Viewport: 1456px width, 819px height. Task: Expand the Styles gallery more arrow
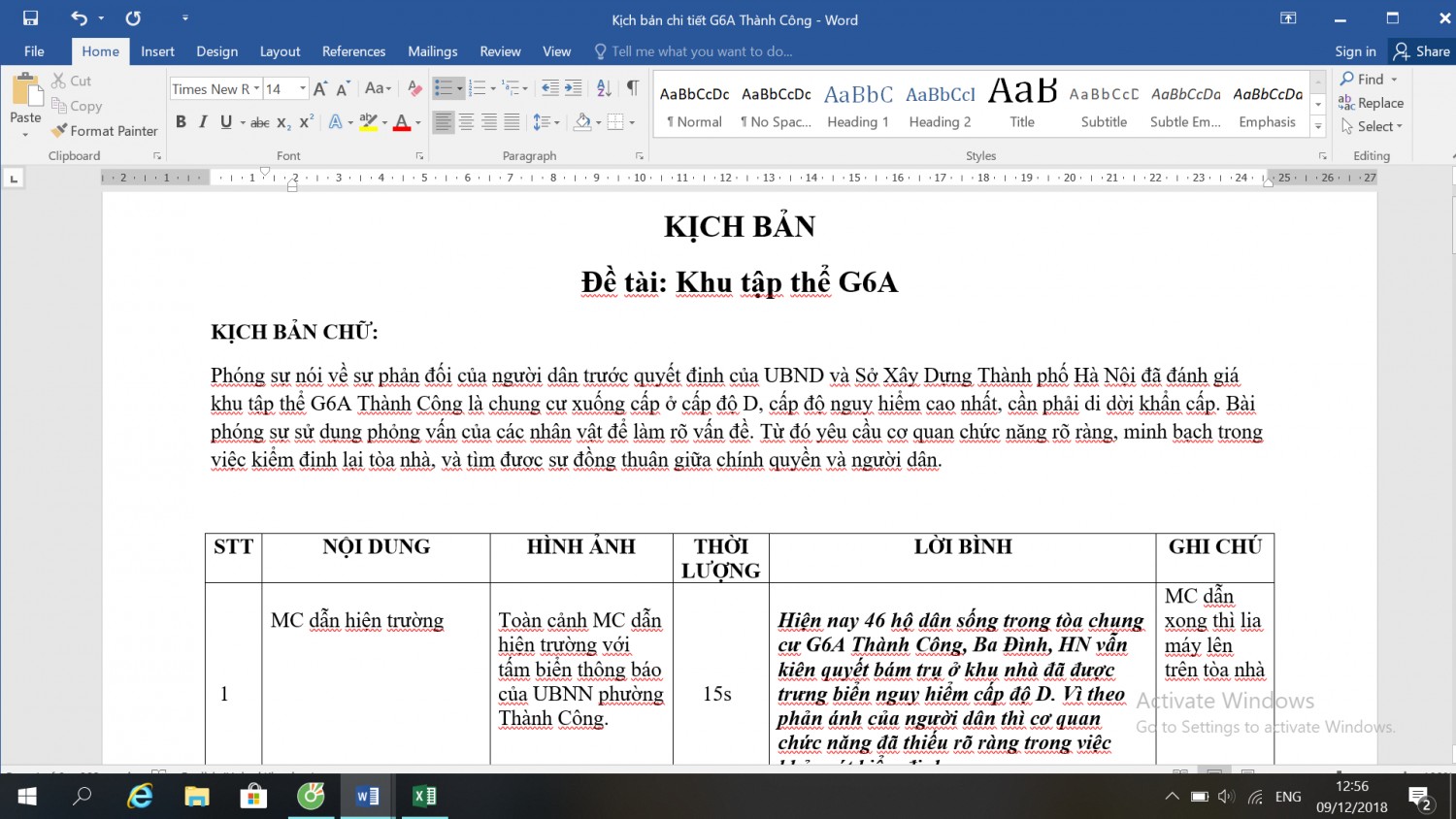(1318, 127)
